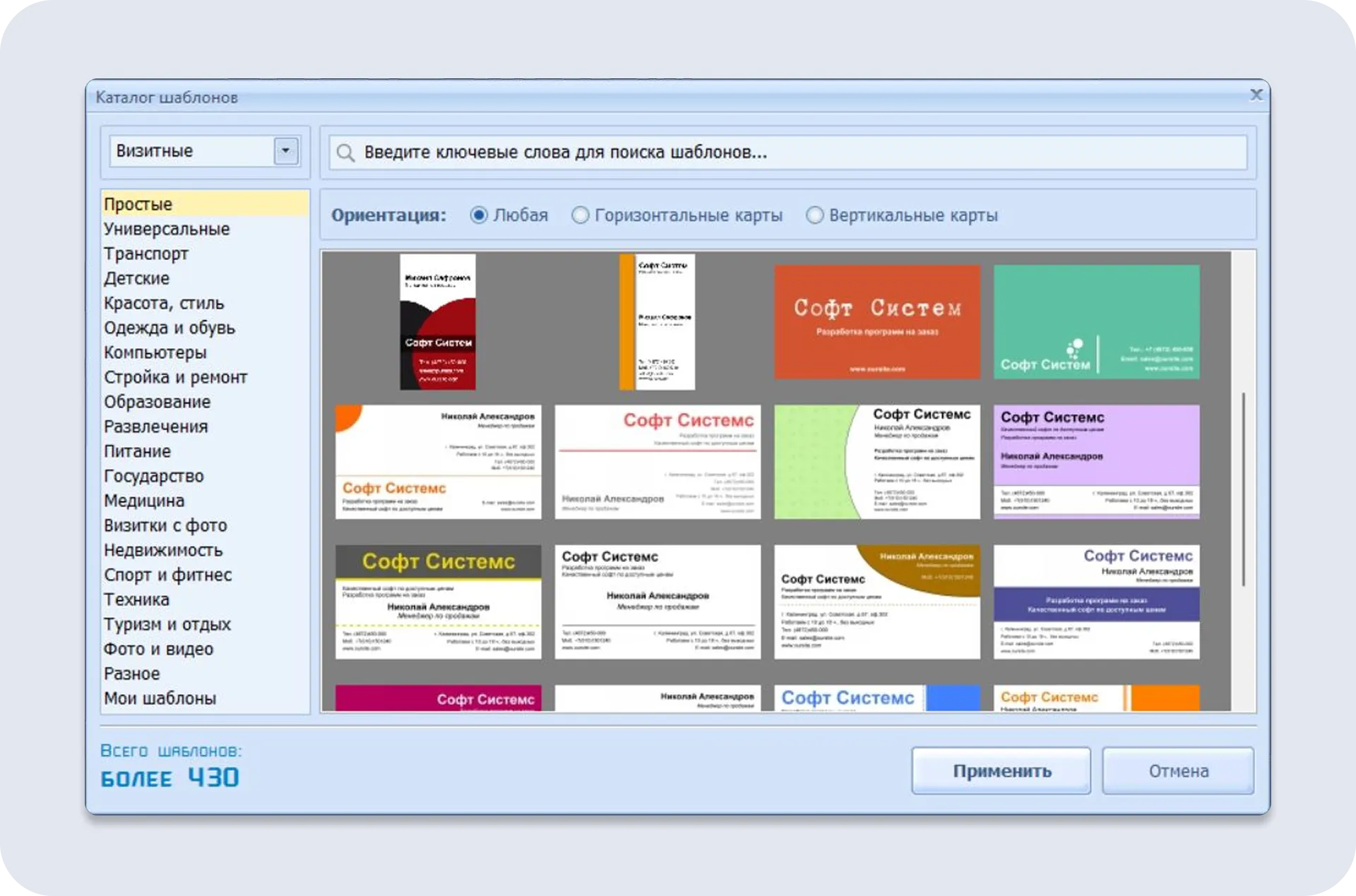
Task: Open the Универсальные category
Action: (205, 229)
